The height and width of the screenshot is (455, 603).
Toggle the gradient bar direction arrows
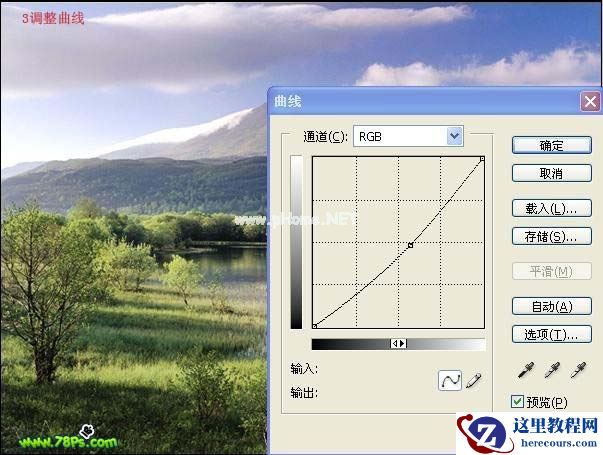pos(398,343)
